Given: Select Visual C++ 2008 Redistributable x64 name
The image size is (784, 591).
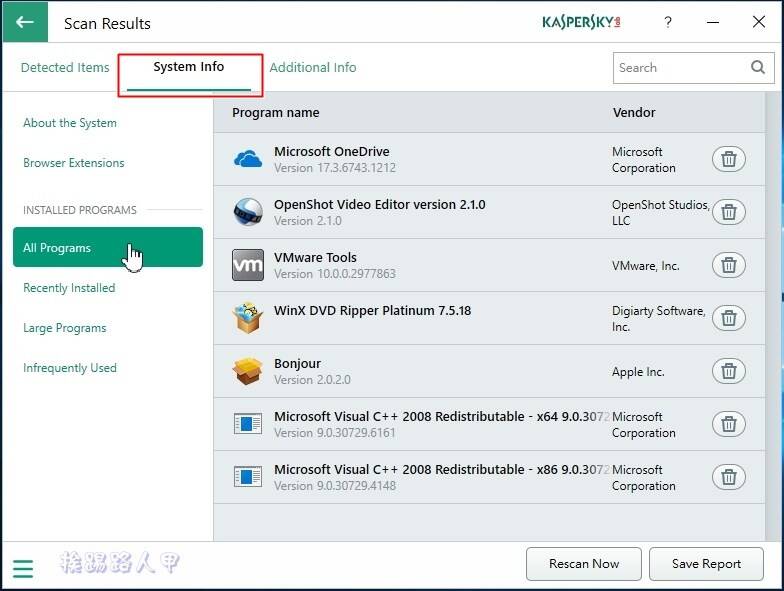Looking at the screenshot, I should tap(442, 416).
